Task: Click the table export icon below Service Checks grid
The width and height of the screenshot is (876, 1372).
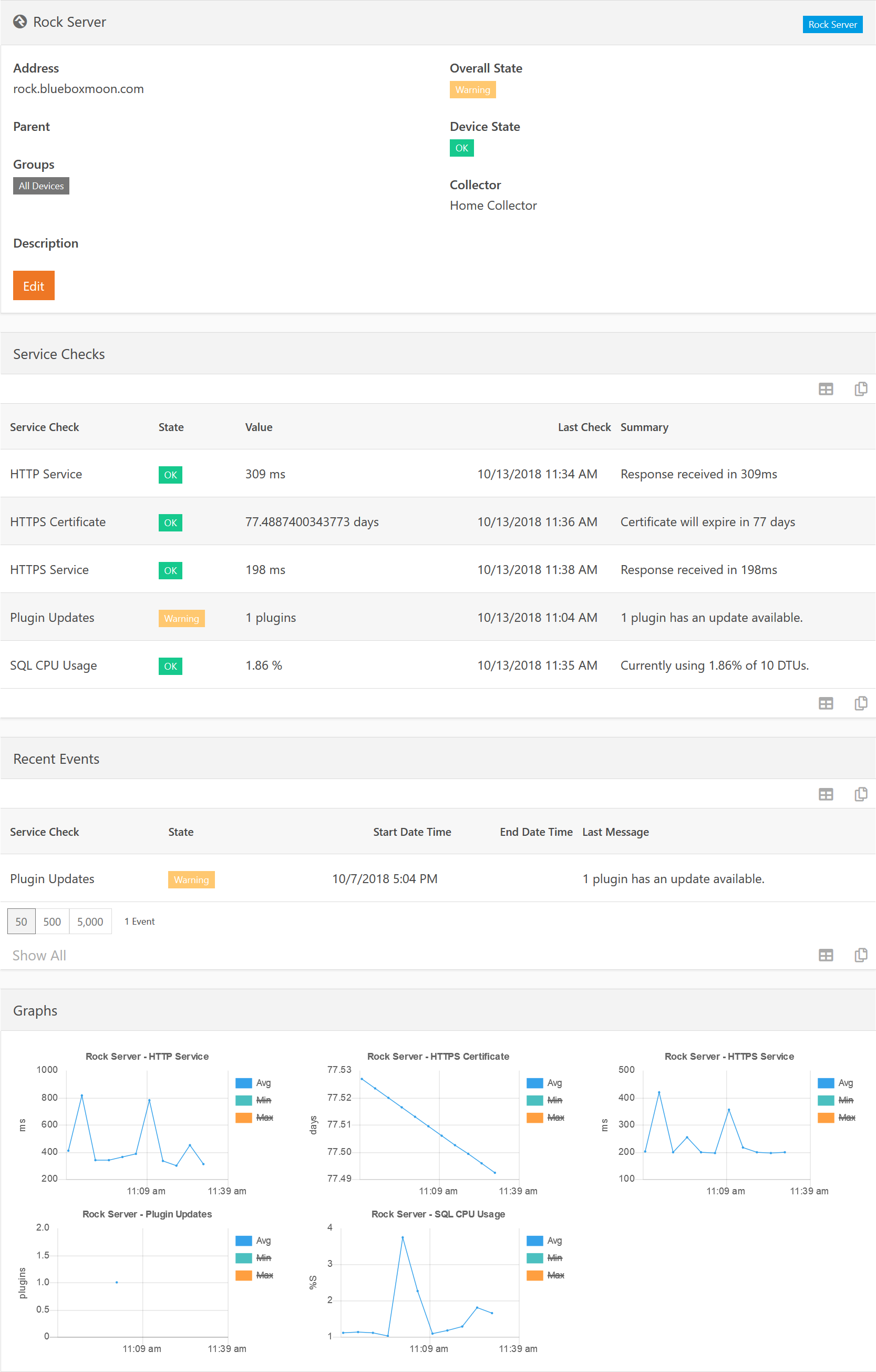Action: [x=826, y=704]
